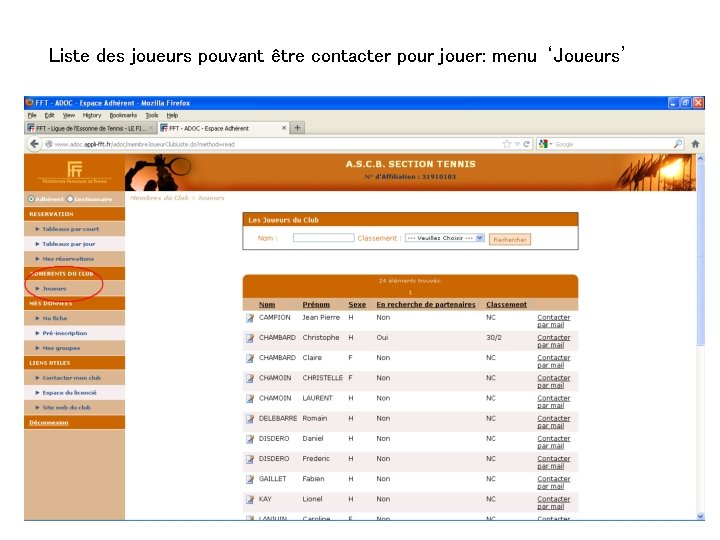Viewport: 720px width, 540px height.
Task: Click the FFT logo in the header
Action: coord(74,172)
